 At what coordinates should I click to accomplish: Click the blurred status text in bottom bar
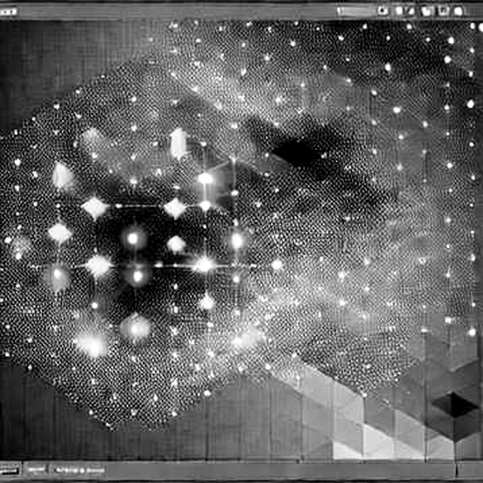[x=80, y=470]
